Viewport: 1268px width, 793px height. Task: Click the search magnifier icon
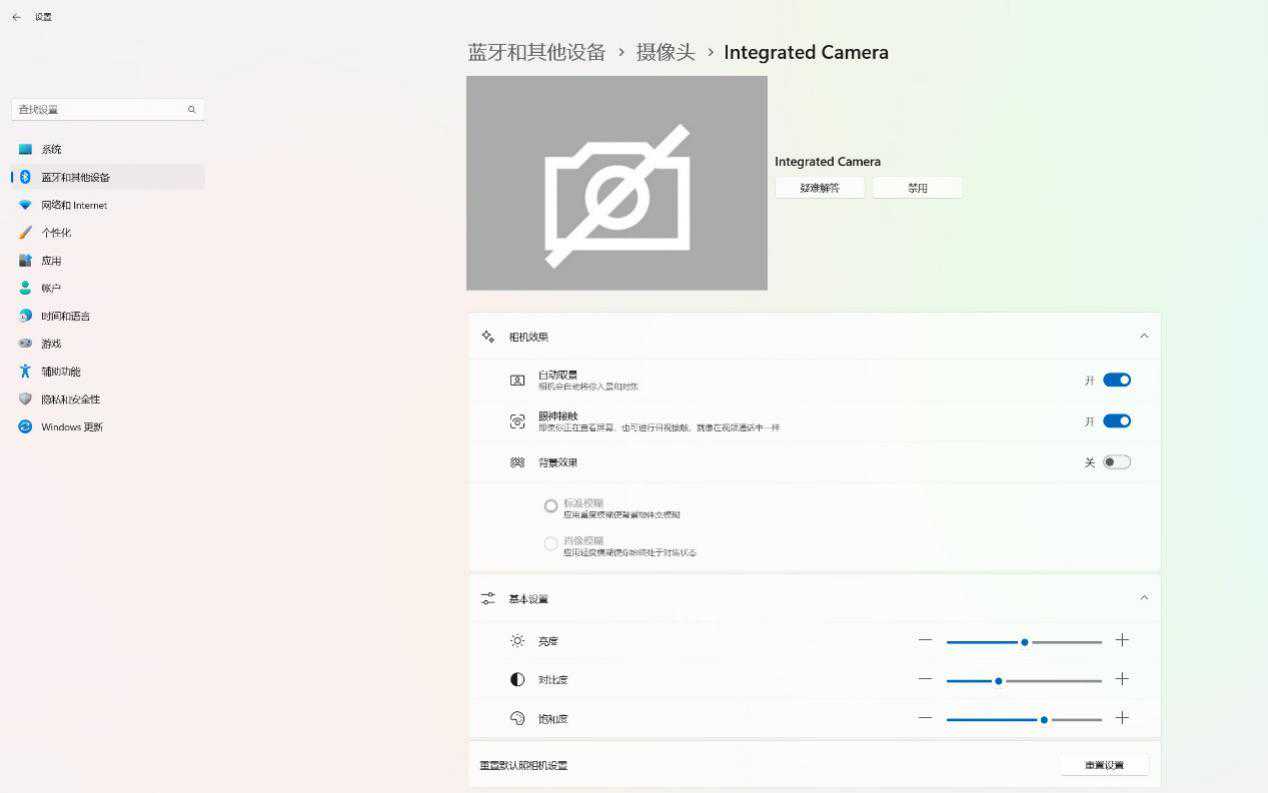[192, 110]
